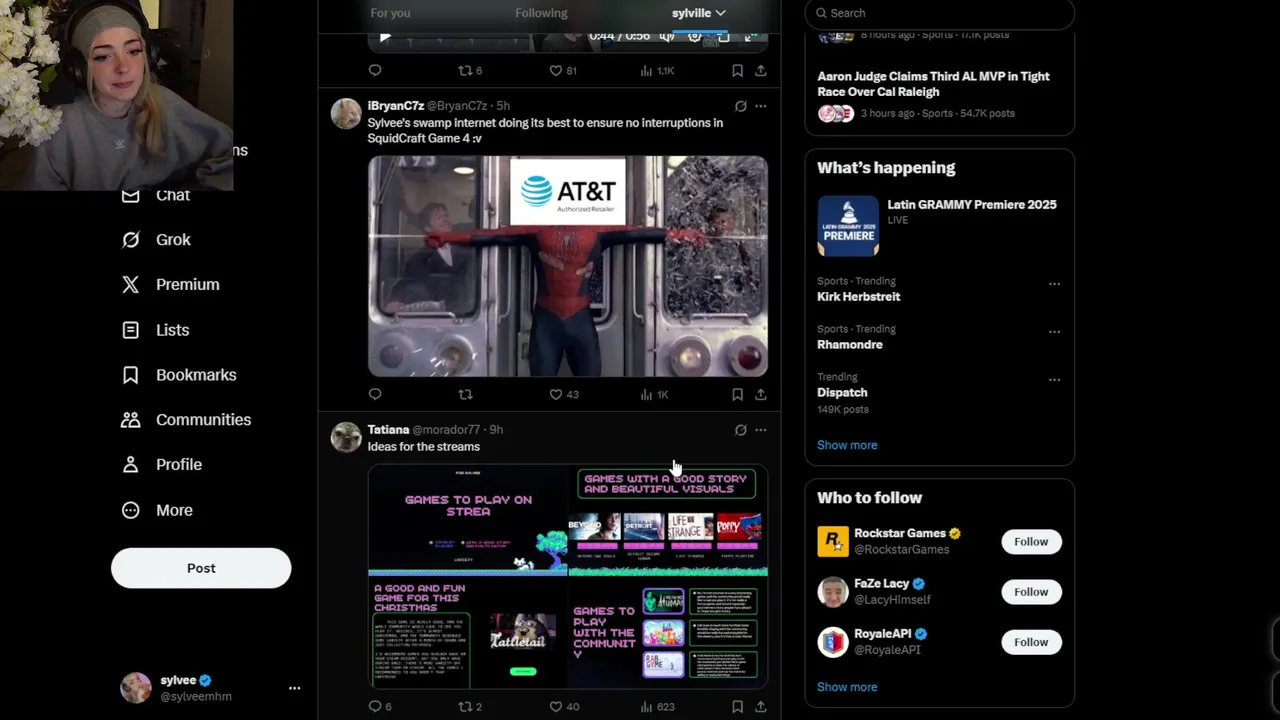This screenshot has height=720, width=1280.
Task: Open Rockstar Games profile picture
Action: click(x=833, y=542)
